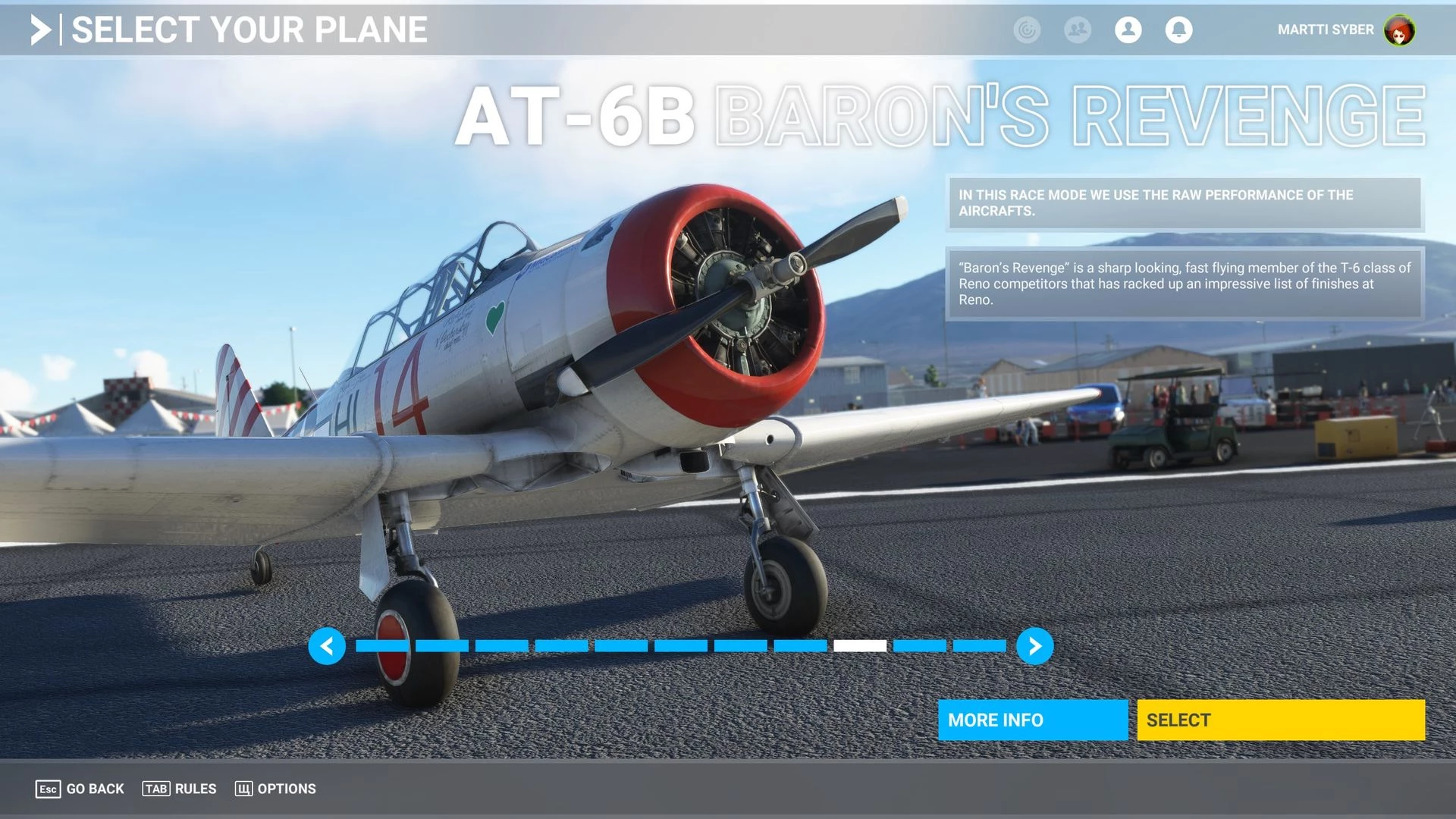Screen dimensions: 1456x819
Task: Click the Martti Syber username
Action: (1325, 30)
